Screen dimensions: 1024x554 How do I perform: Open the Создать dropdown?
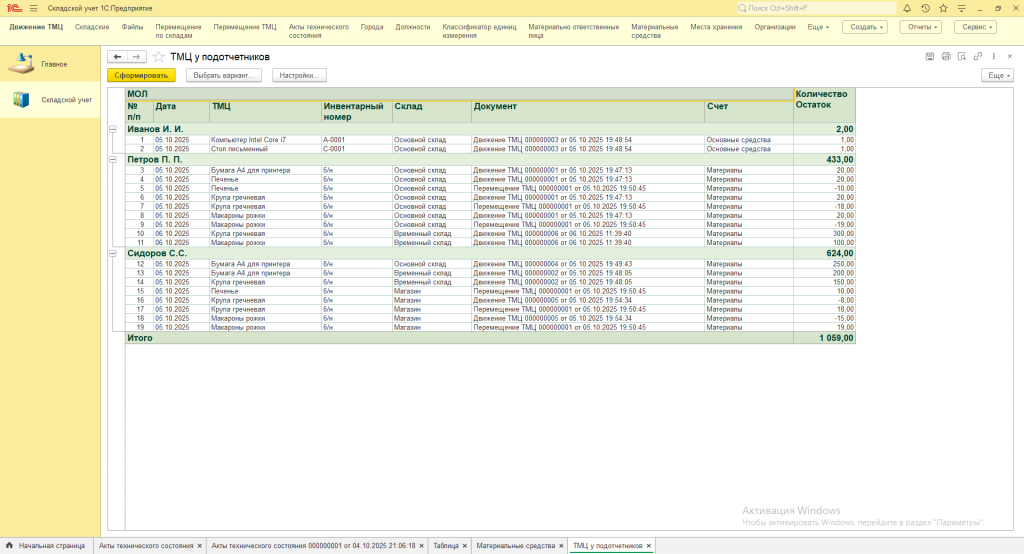[x=866, y=27]
